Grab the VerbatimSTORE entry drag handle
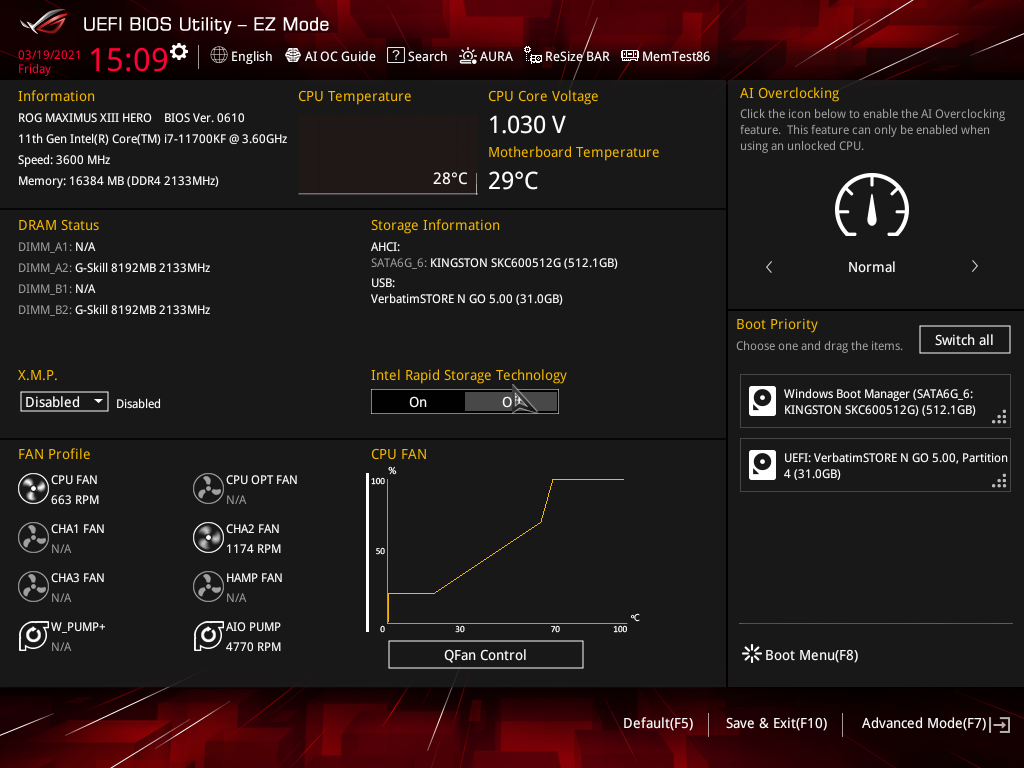Screen dimensions: 1024x768 999,481
